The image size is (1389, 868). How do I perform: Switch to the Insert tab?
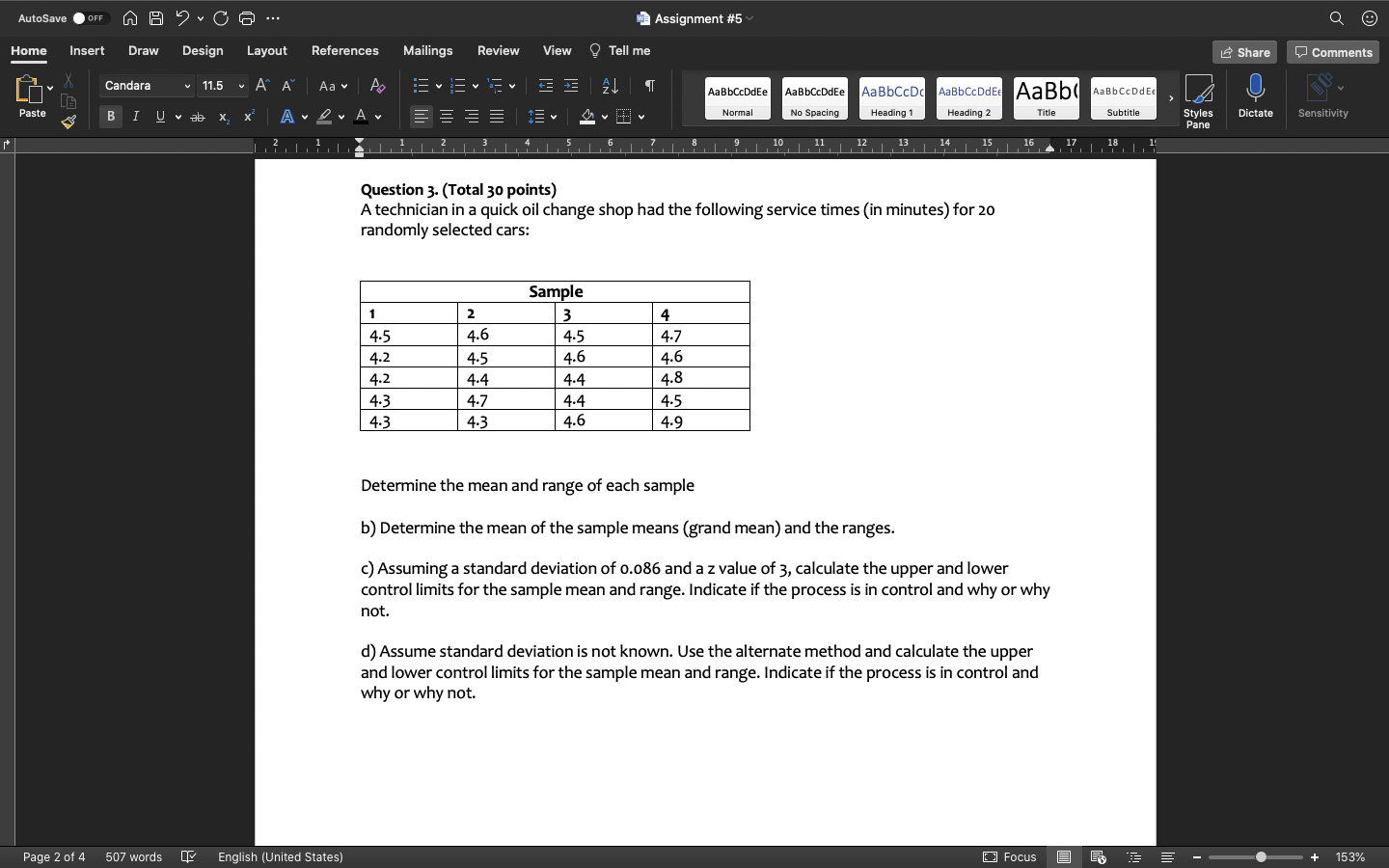[x=87, y=50]
